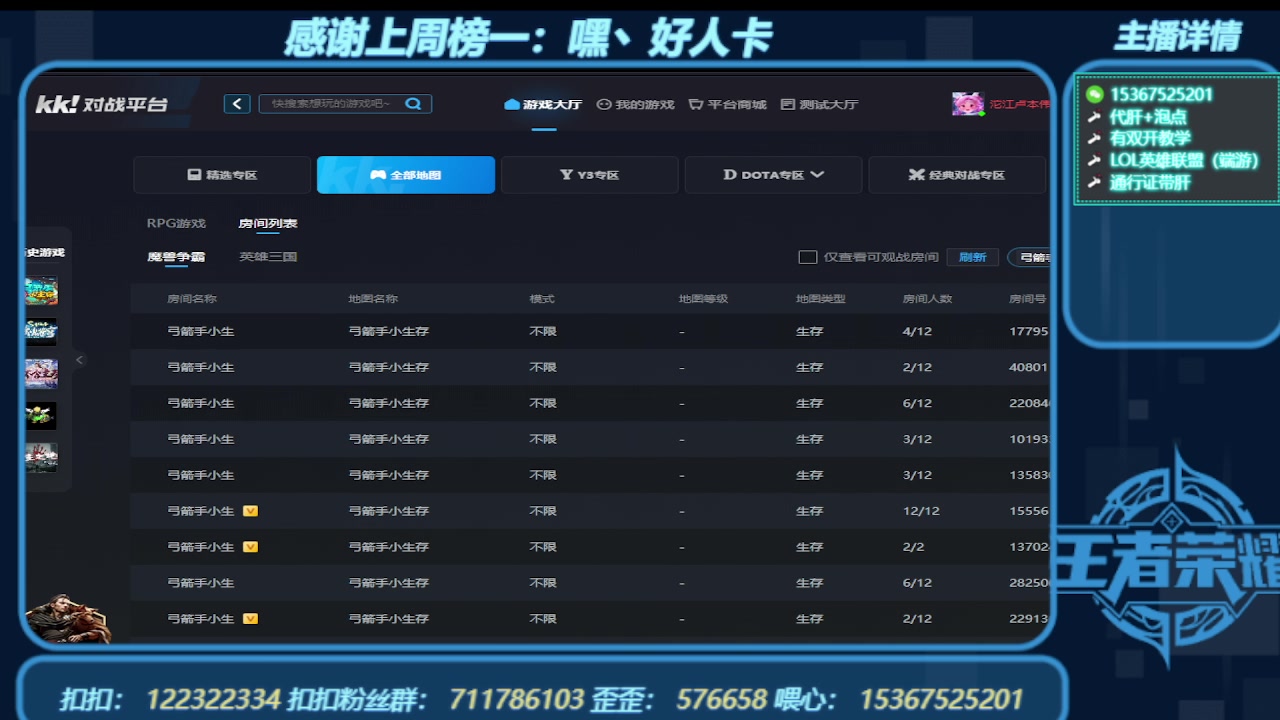Click the 弓箭手小生 room name in row 28250
Image resolution: width=1280 pixels, height=720 pixels.
click(x=201, y=583)
